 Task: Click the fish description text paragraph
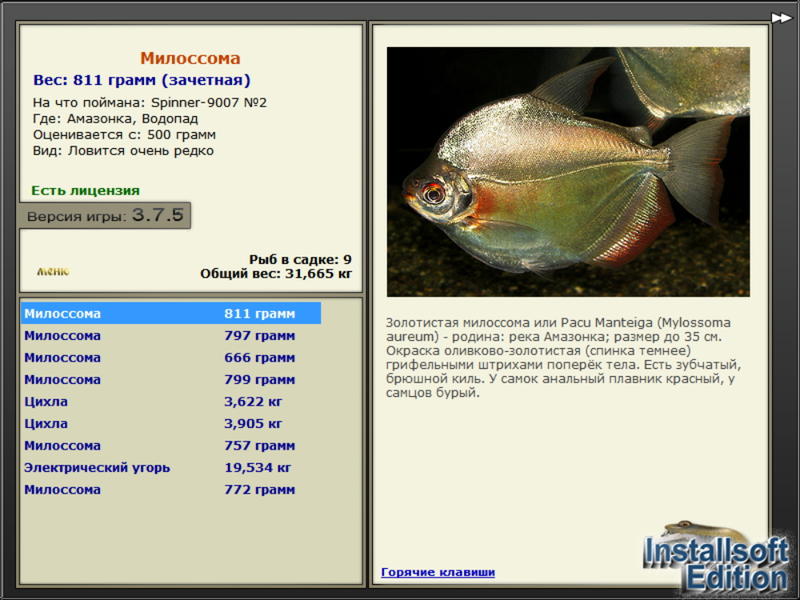tap(563, 358)
